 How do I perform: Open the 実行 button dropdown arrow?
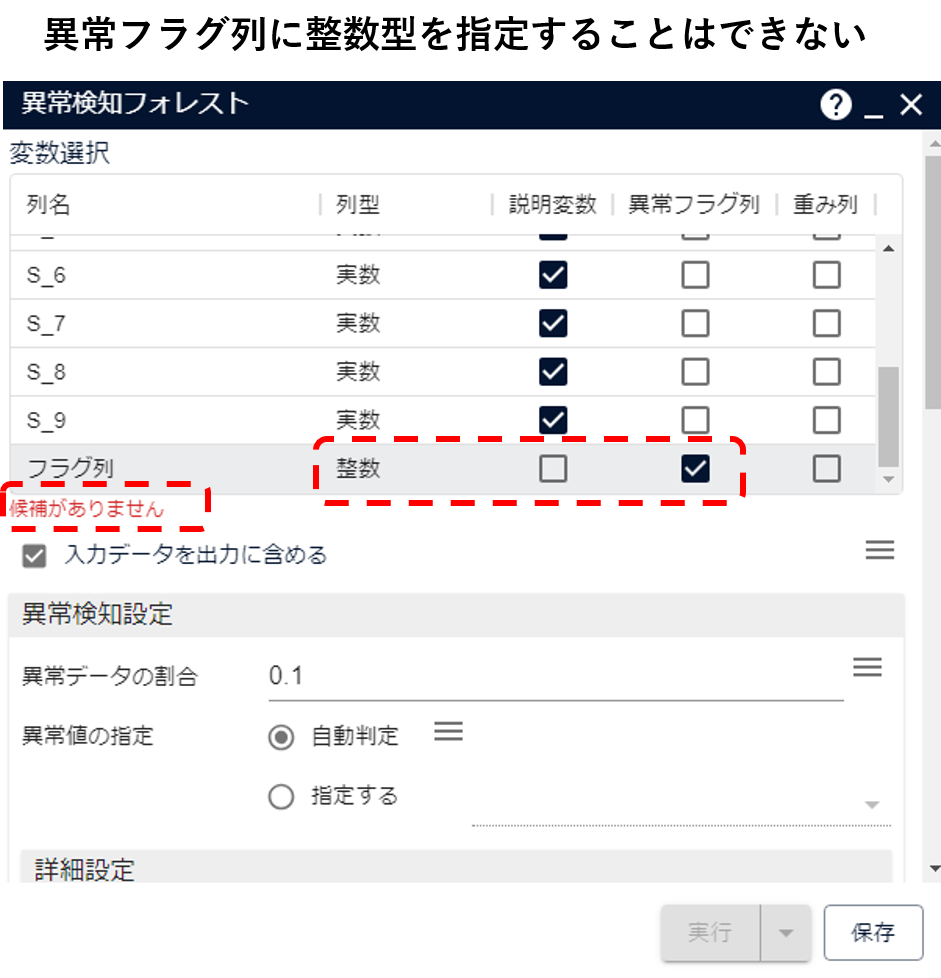point(786,933)
